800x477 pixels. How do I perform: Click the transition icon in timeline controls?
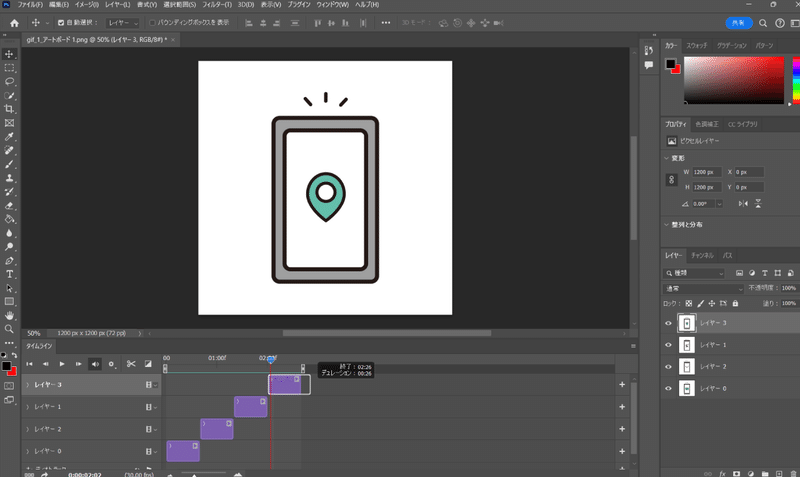(x=148, y=364)
